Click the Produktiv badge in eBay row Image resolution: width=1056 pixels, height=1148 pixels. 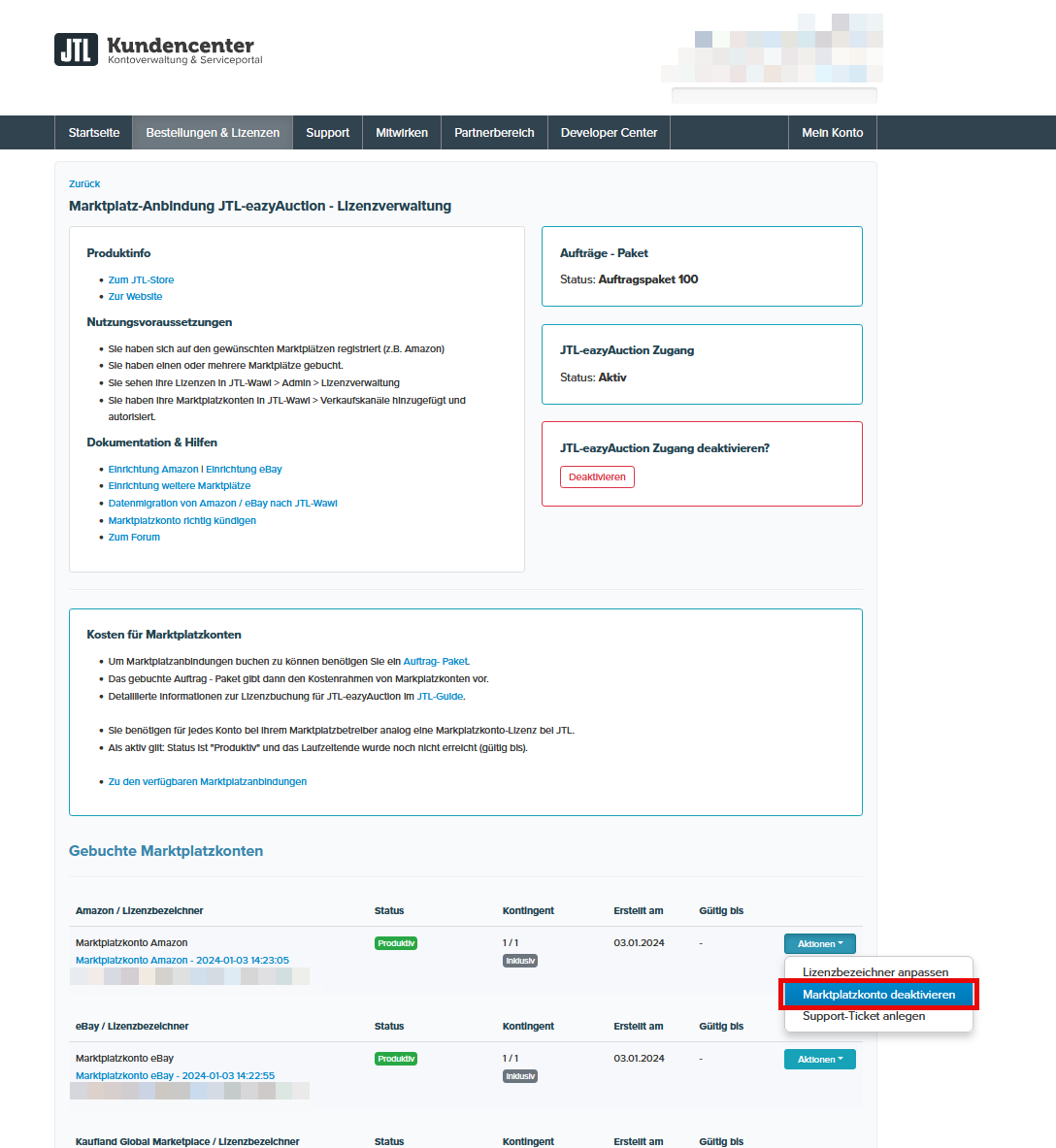pos(396,1059)
